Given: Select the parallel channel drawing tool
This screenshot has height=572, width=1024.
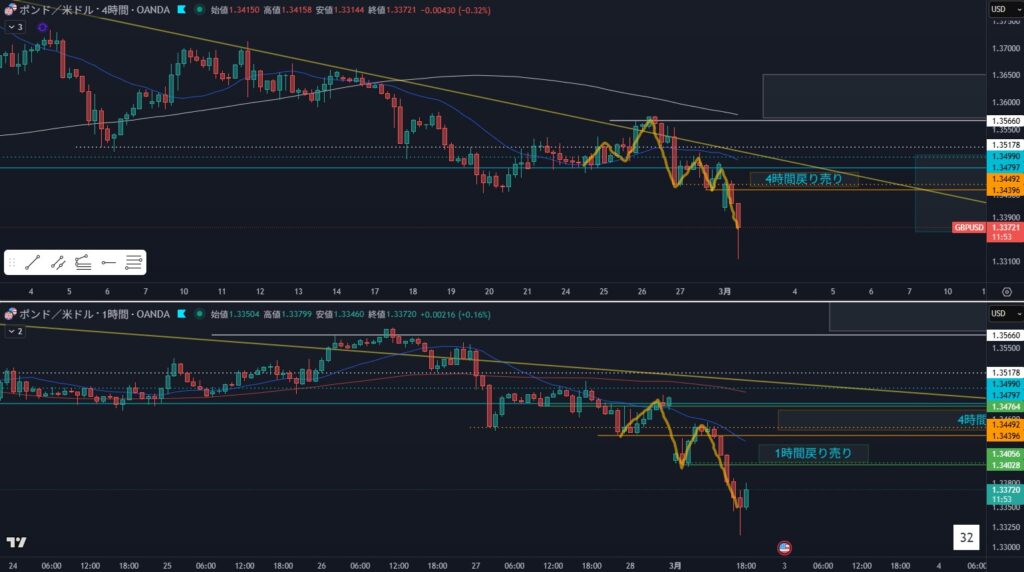Looking at the screenshot, I should click(x=83, y=263).
